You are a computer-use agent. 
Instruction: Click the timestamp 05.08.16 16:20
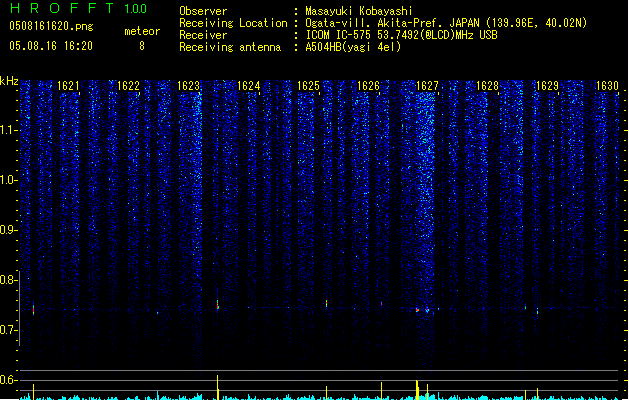51,46
